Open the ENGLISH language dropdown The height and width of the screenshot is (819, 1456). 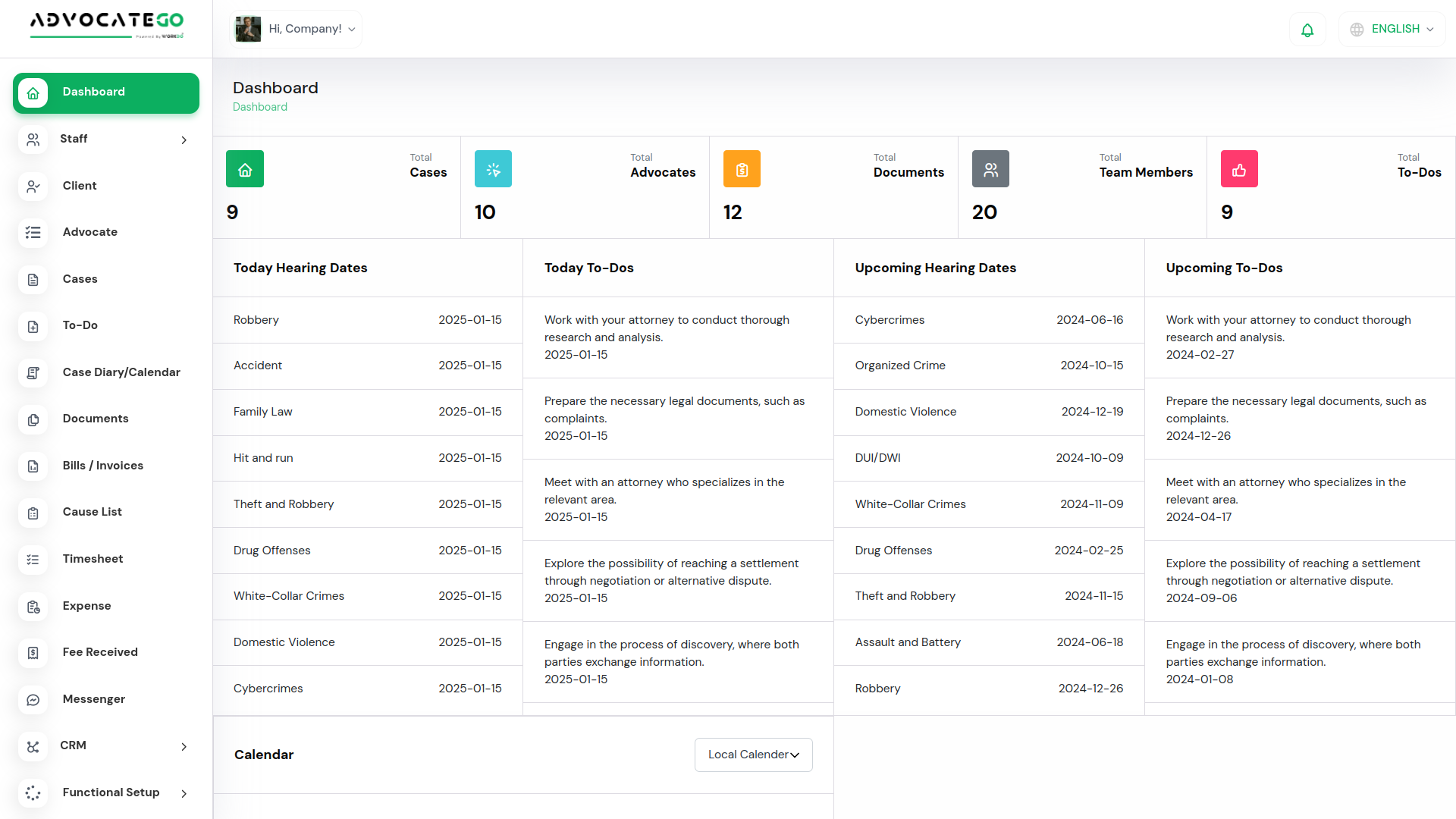[1392, 29]
